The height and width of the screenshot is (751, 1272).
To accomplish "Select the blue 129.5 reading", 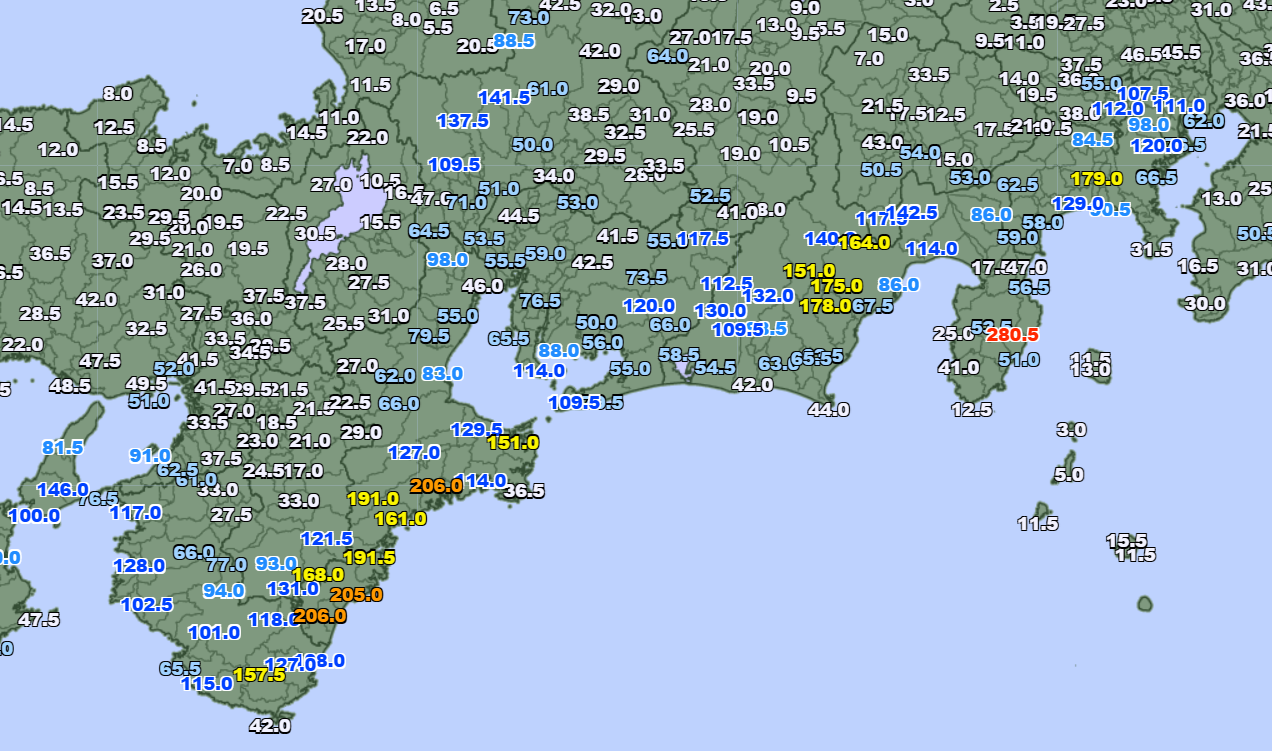I will pyautogui.click(x=476, y=429).
